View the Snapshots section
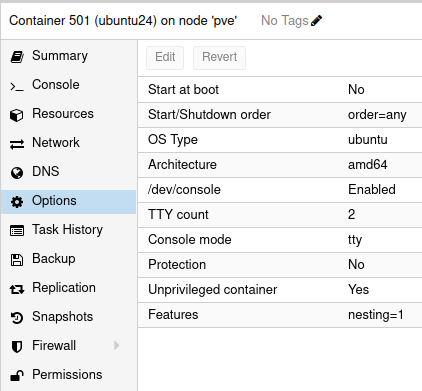The height and width of the screenshot is (391, 422). pyautogui.click(x=69, y=317)
